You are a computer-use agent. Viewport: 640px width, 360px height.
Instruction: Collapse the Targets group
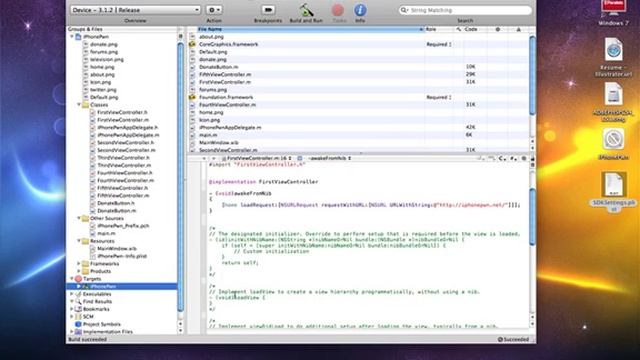72,279
